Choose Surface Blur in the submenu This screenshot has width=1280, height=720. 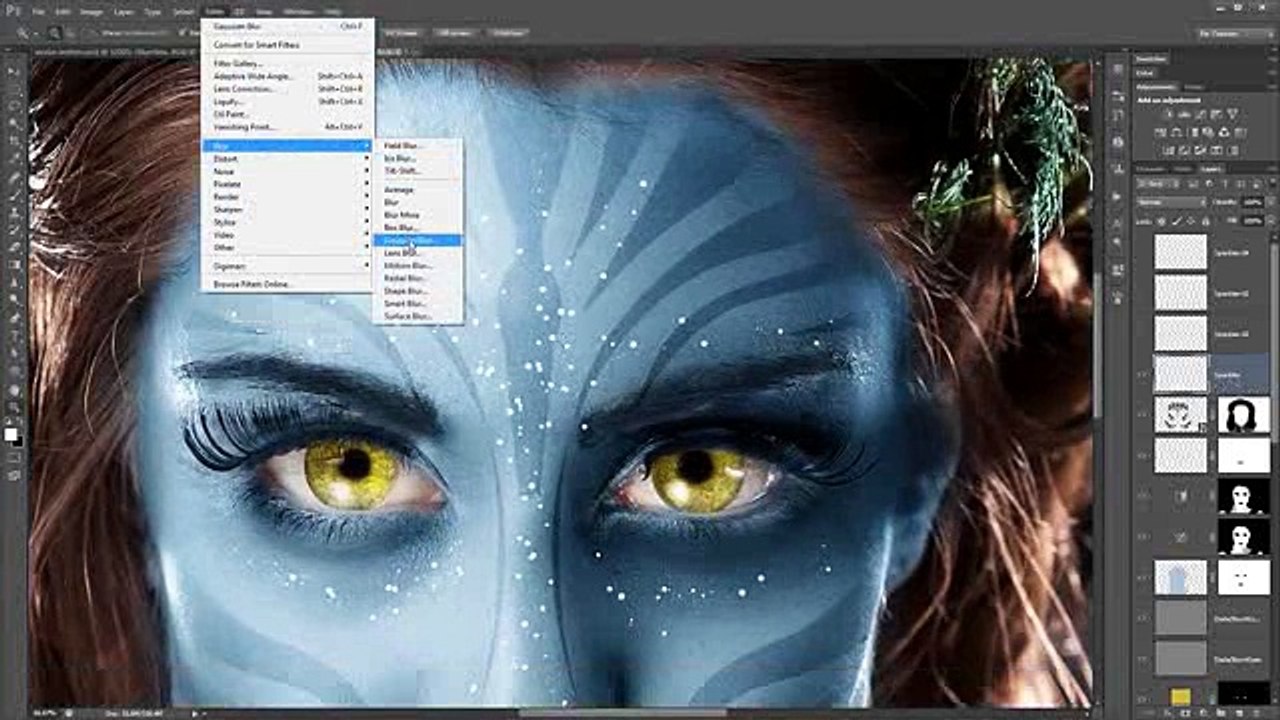point(418,316)
